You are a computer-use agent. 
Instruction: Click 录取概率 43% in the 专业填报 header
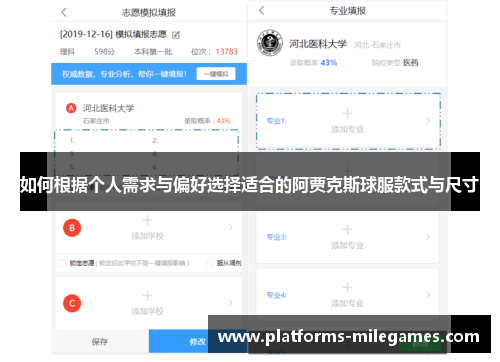click(313, 63)
